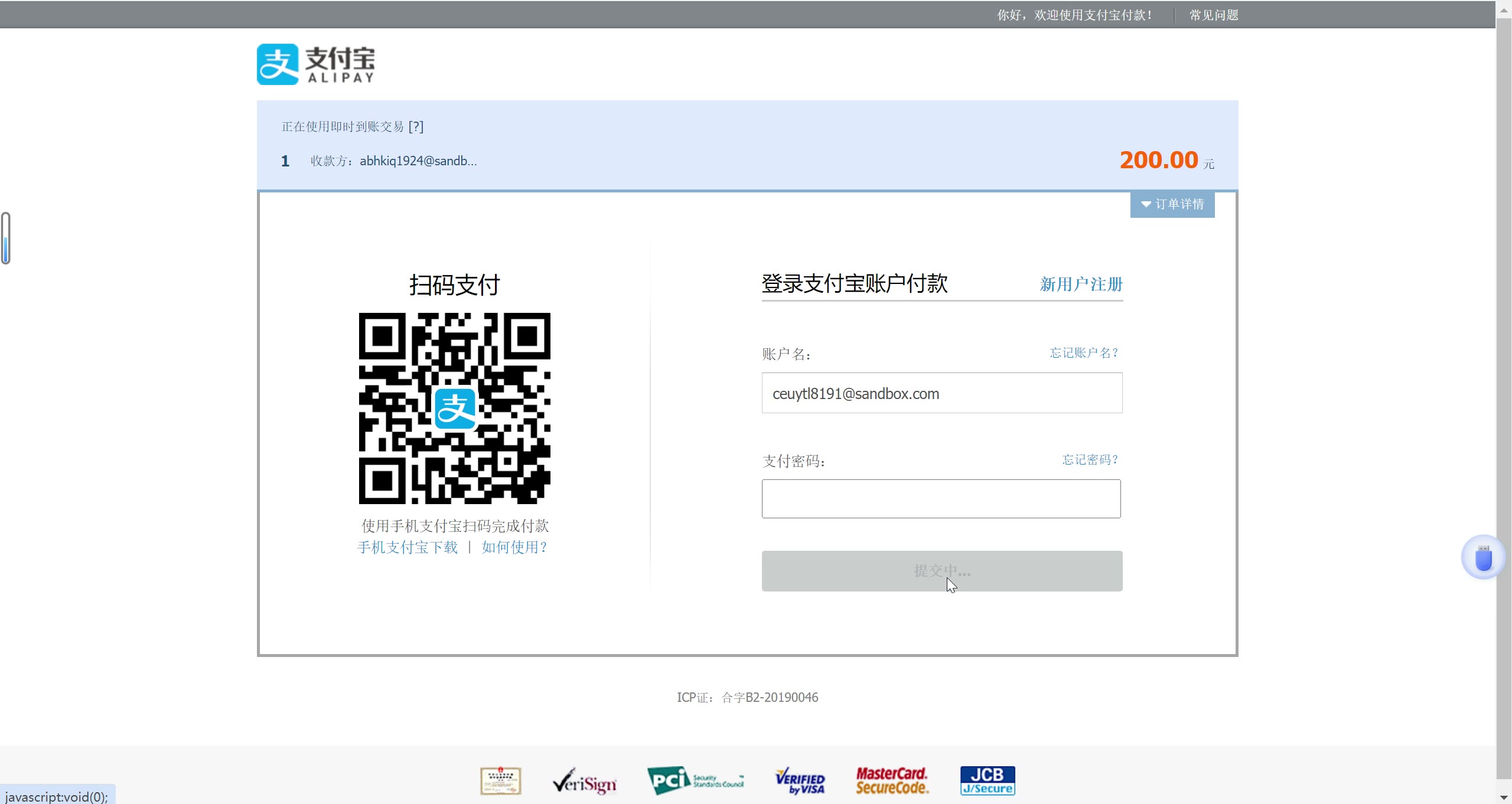Click the JCB J/Secure badge
1512x804 pixels.
tap(987, 780)
